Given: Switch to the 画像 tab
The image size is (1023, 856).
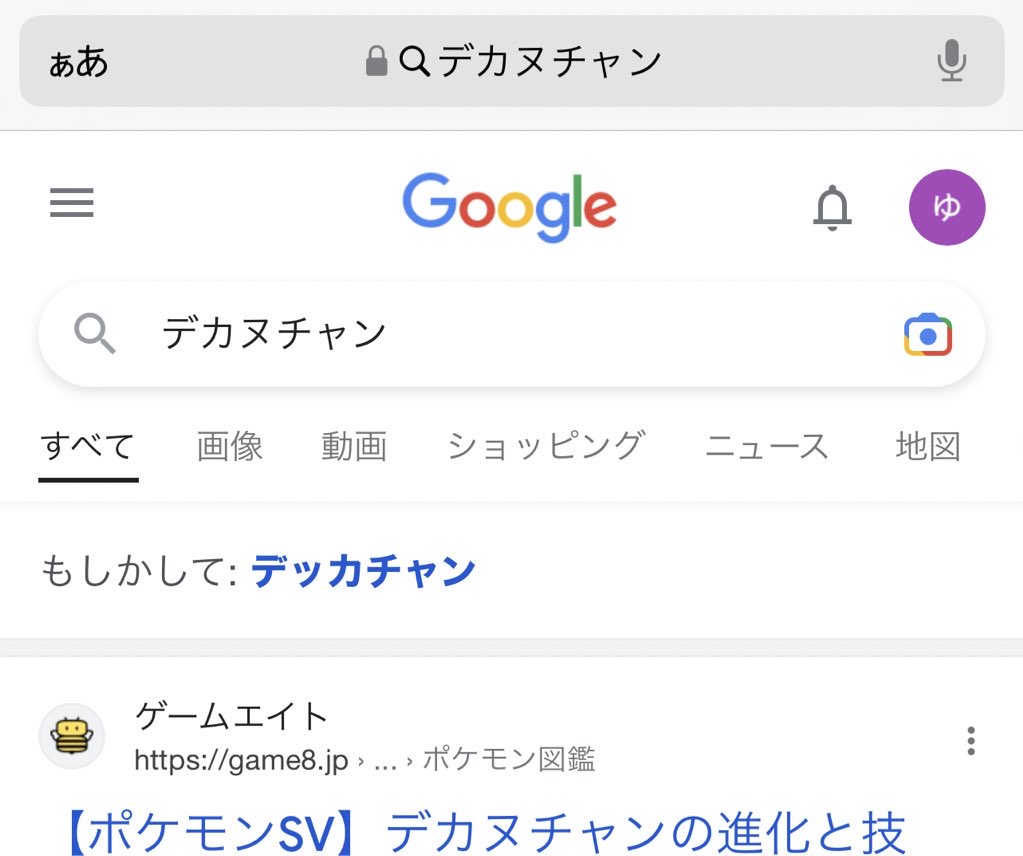Looking at the screenshot, I should (x=230, y=448).
